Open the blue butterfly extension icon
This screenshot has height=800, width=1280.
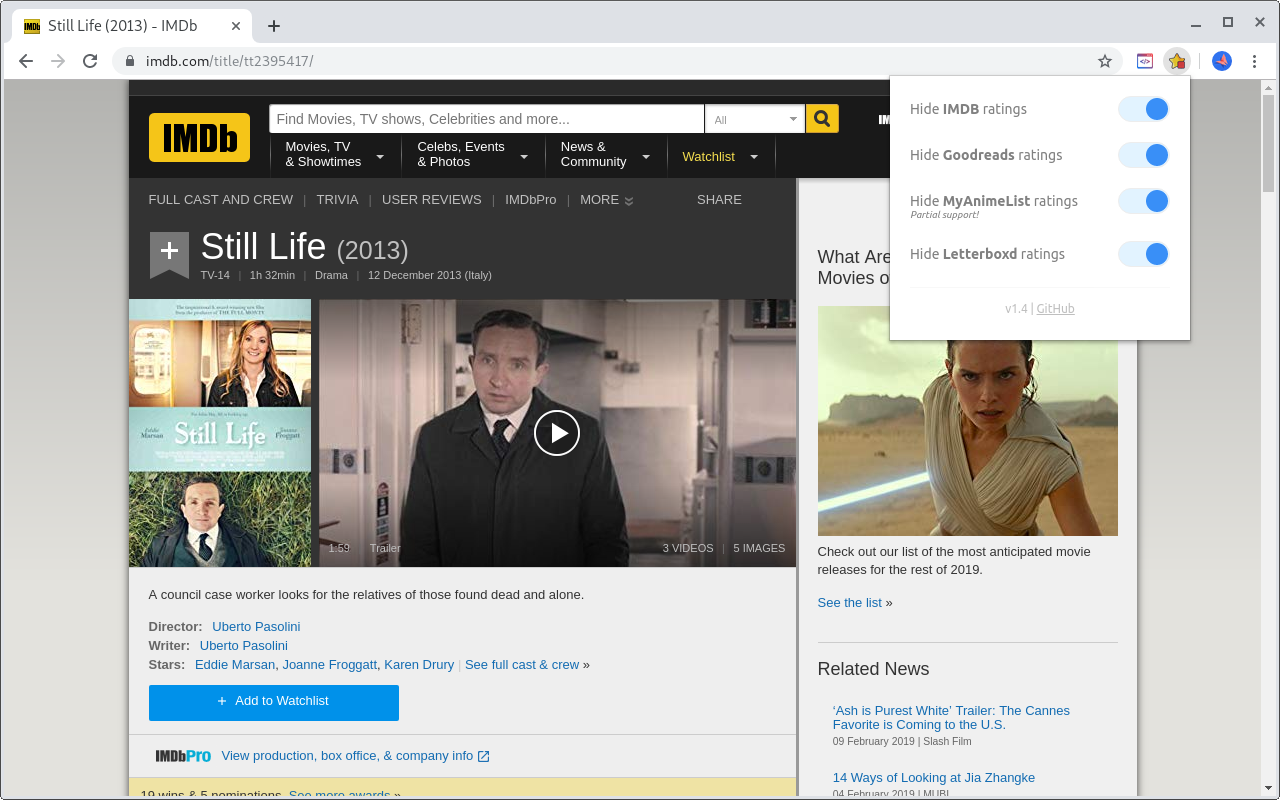click(x=1221, y=61)
